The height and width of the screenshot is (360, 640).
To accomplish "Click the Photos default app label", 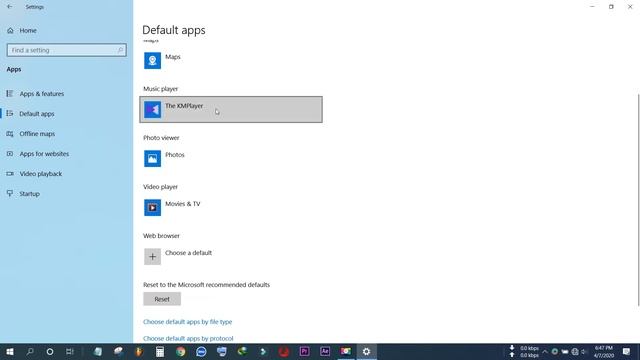I will tap(175, 155).
